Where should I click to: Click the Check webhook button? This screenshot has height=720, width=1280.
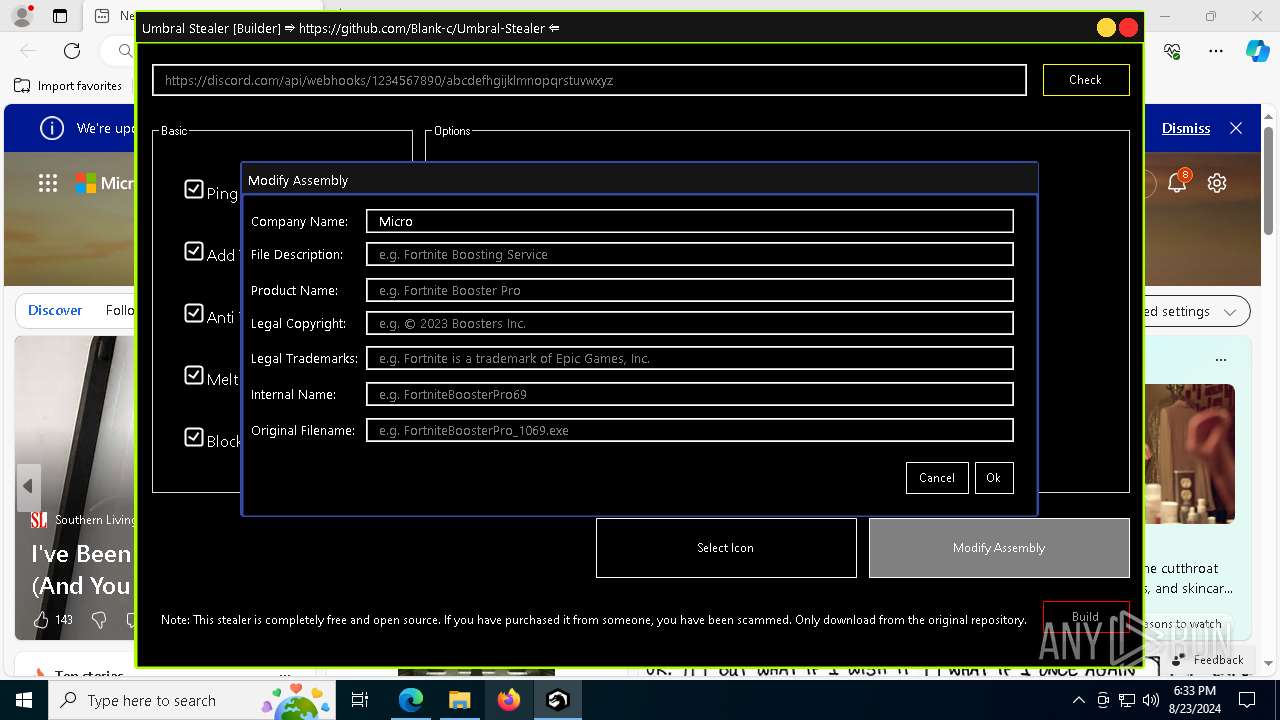[x=1085, y=80]
